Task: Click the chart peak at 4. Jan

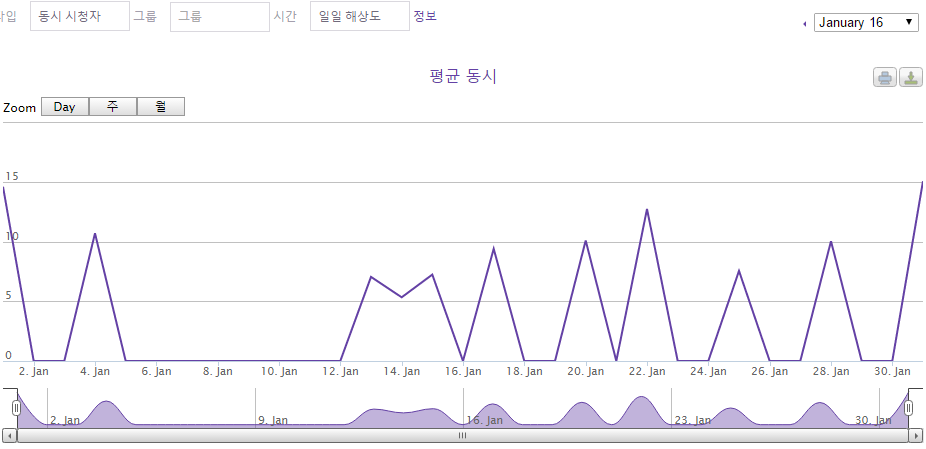Action: click(x=95, y=234)
